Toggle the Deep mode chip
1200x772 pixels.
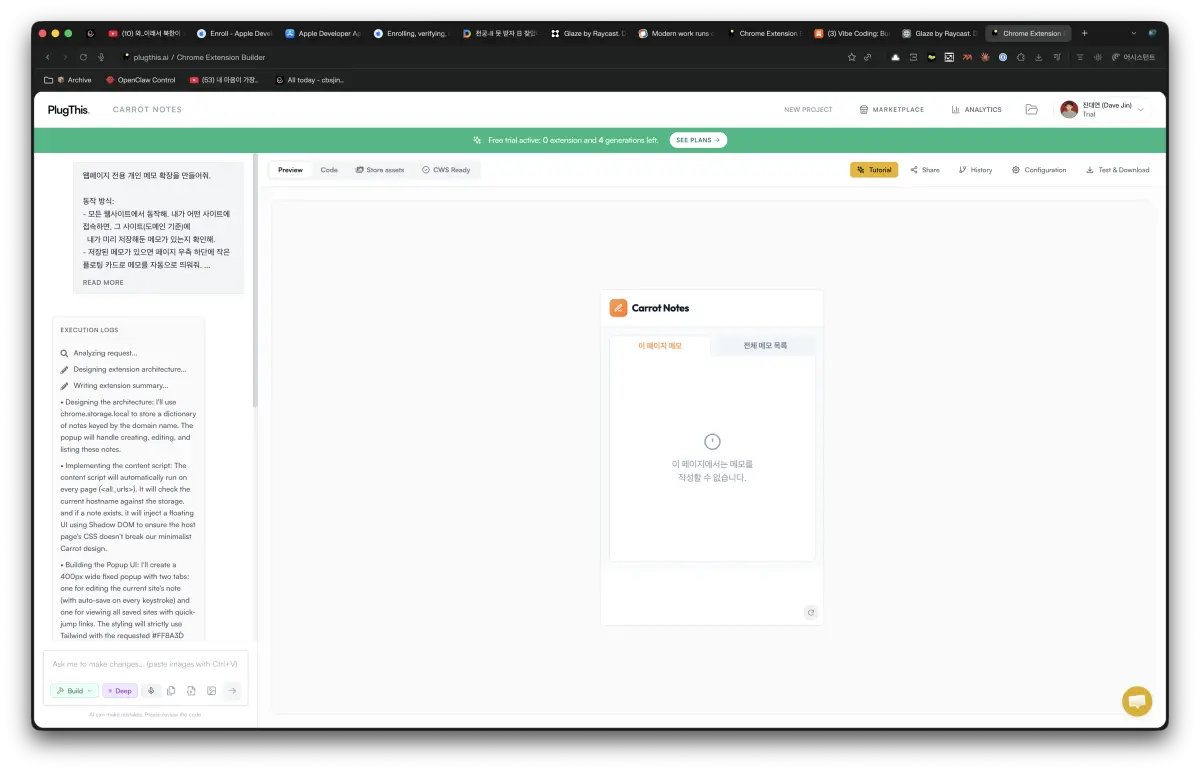[x=120, y=690]
